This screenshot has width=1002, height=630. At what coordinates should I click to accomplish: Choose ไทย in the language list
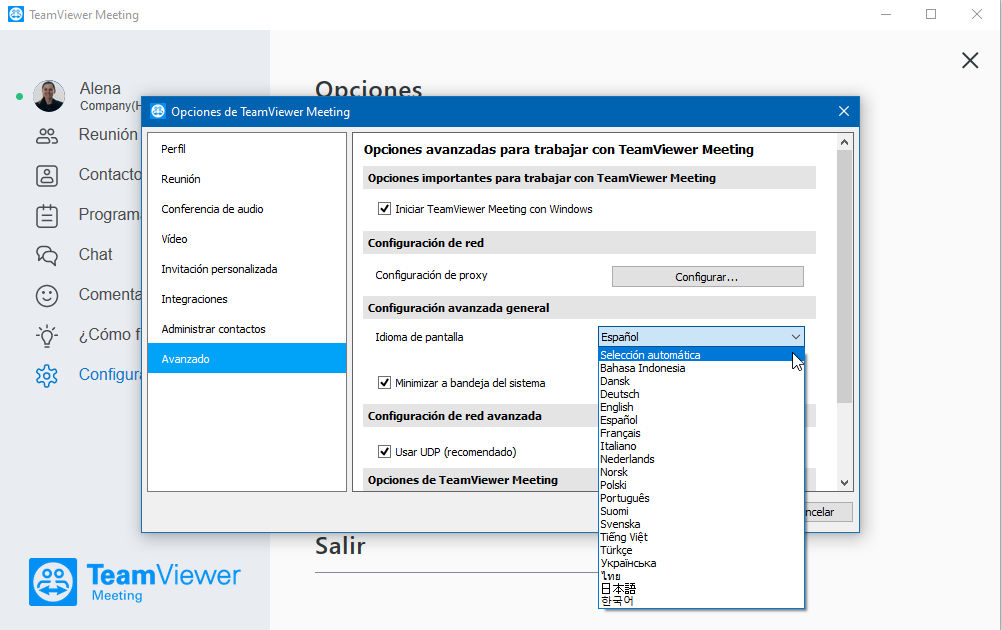click(701, 576)
